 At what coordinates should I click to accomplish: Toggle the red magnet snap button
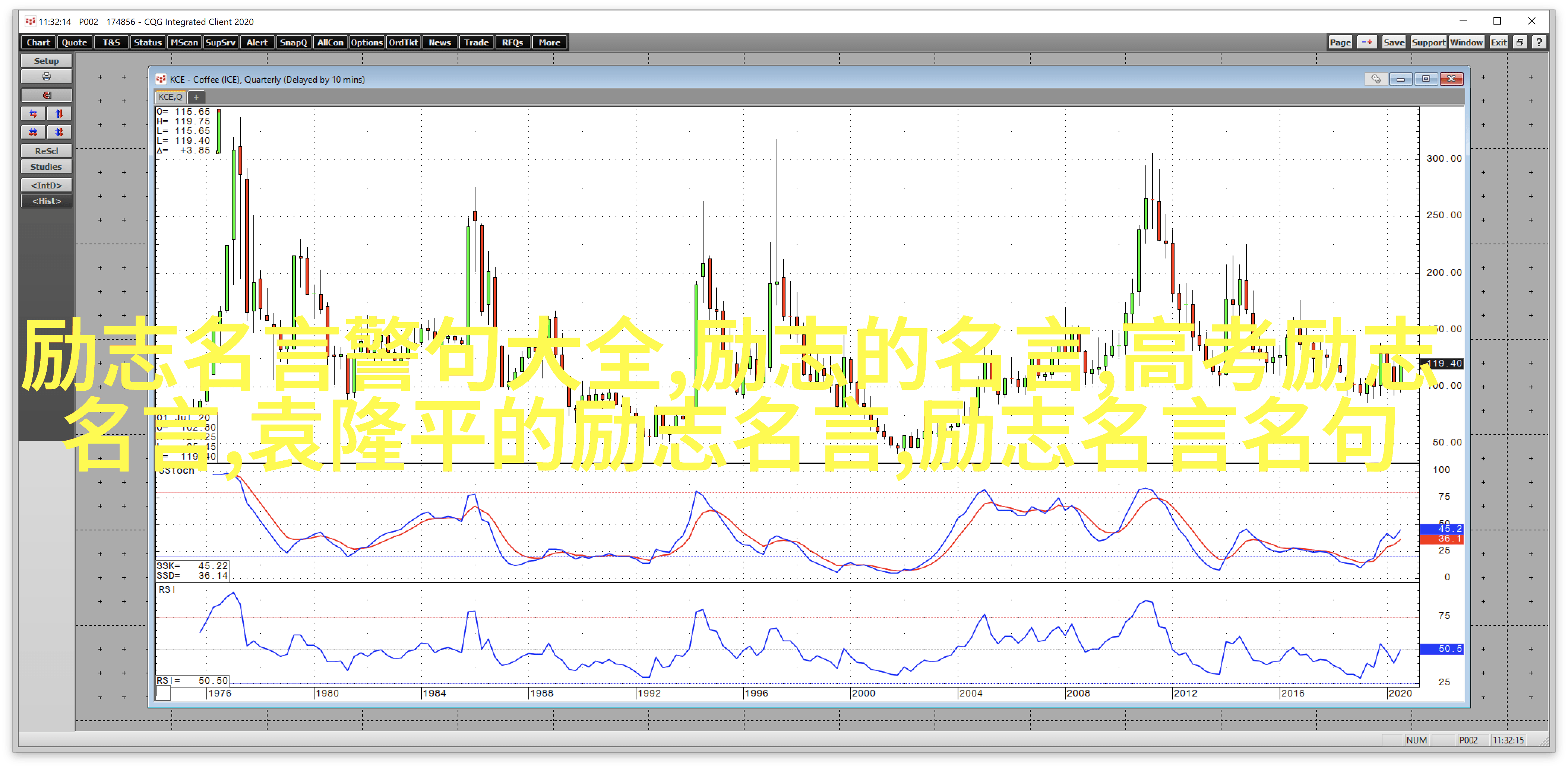coord(46,96)
